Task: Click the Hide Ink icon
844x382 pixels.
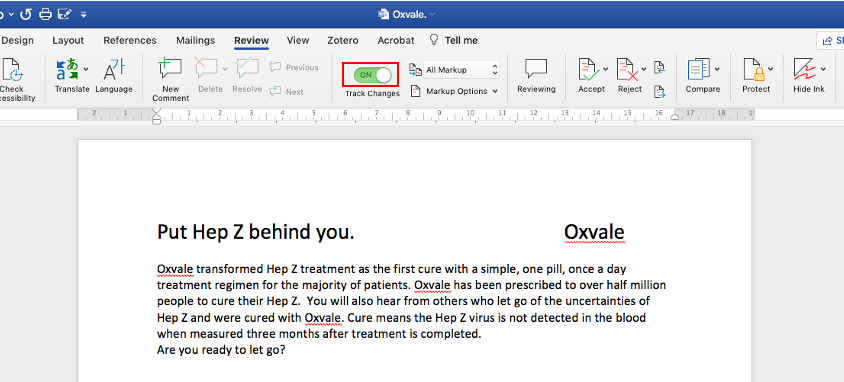Action: tap(805, 69)
